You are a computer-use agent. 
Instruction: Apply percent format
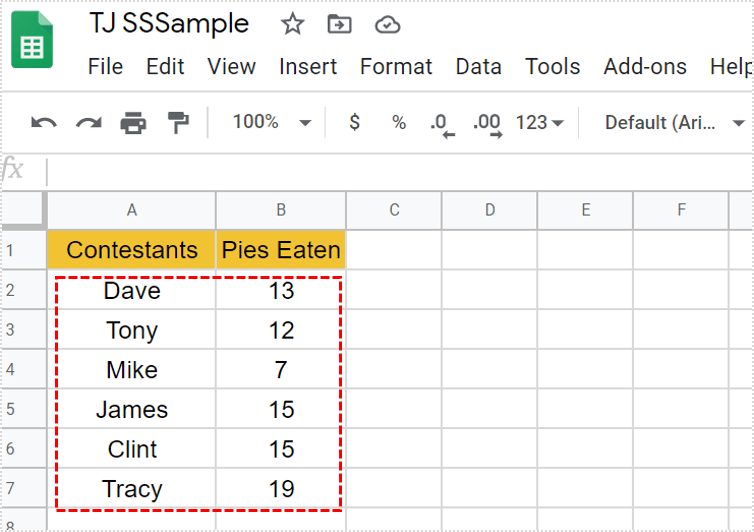399,123
